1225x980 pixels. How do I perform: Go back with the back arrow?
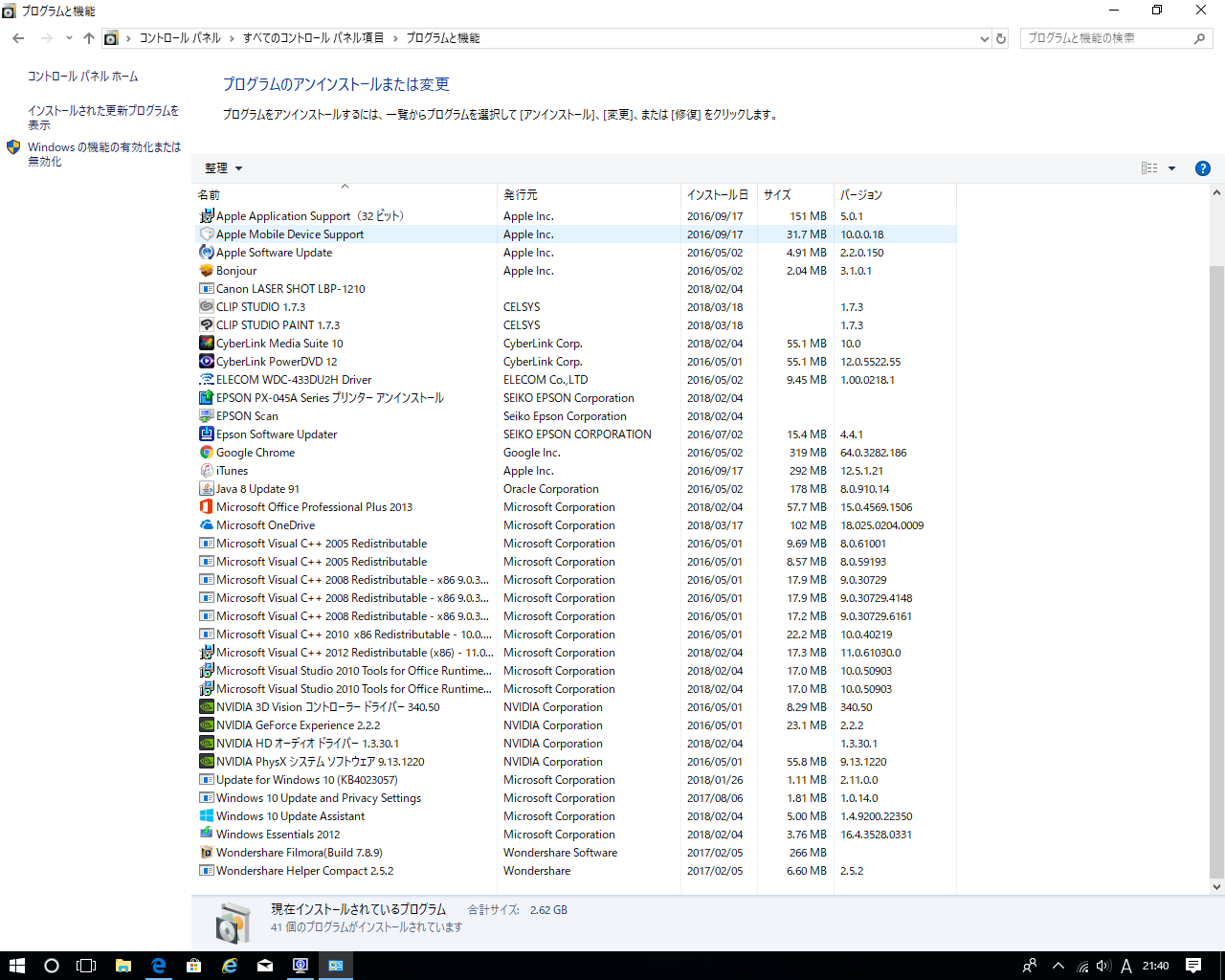click(x=18, y=38)
